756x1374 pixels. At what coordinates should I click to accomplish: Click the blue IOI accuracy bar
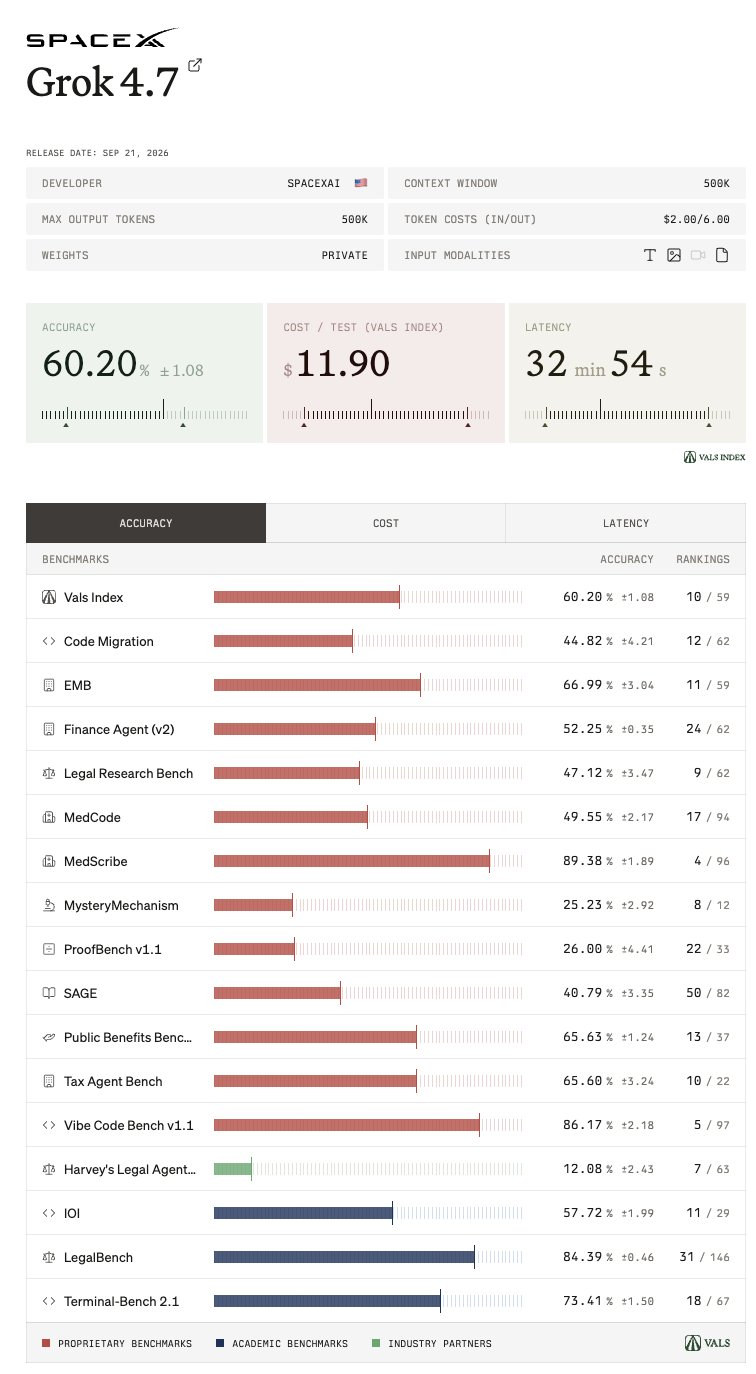(x=303, y=1213)
